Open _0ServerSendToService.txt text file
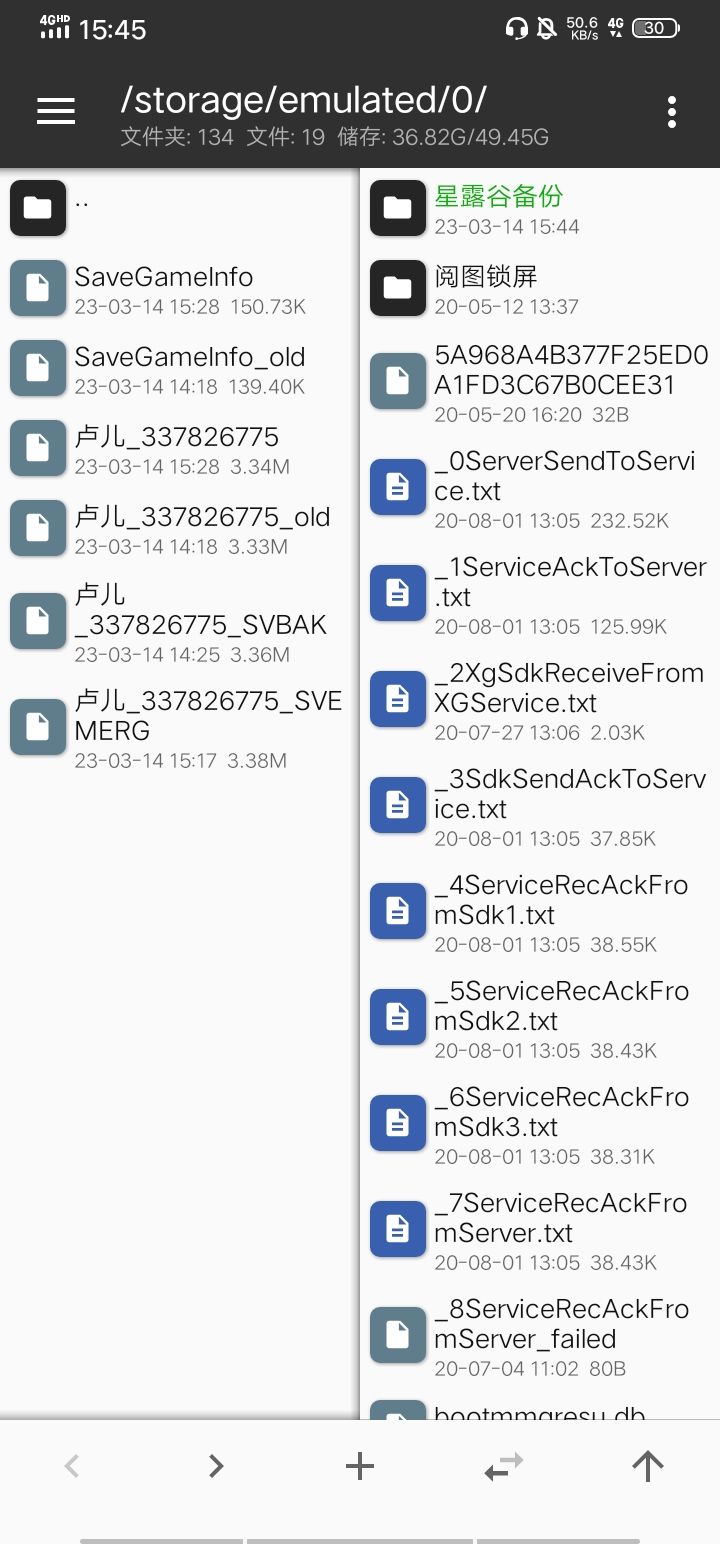The image size is (720, 1544). (x=565, y=477)
